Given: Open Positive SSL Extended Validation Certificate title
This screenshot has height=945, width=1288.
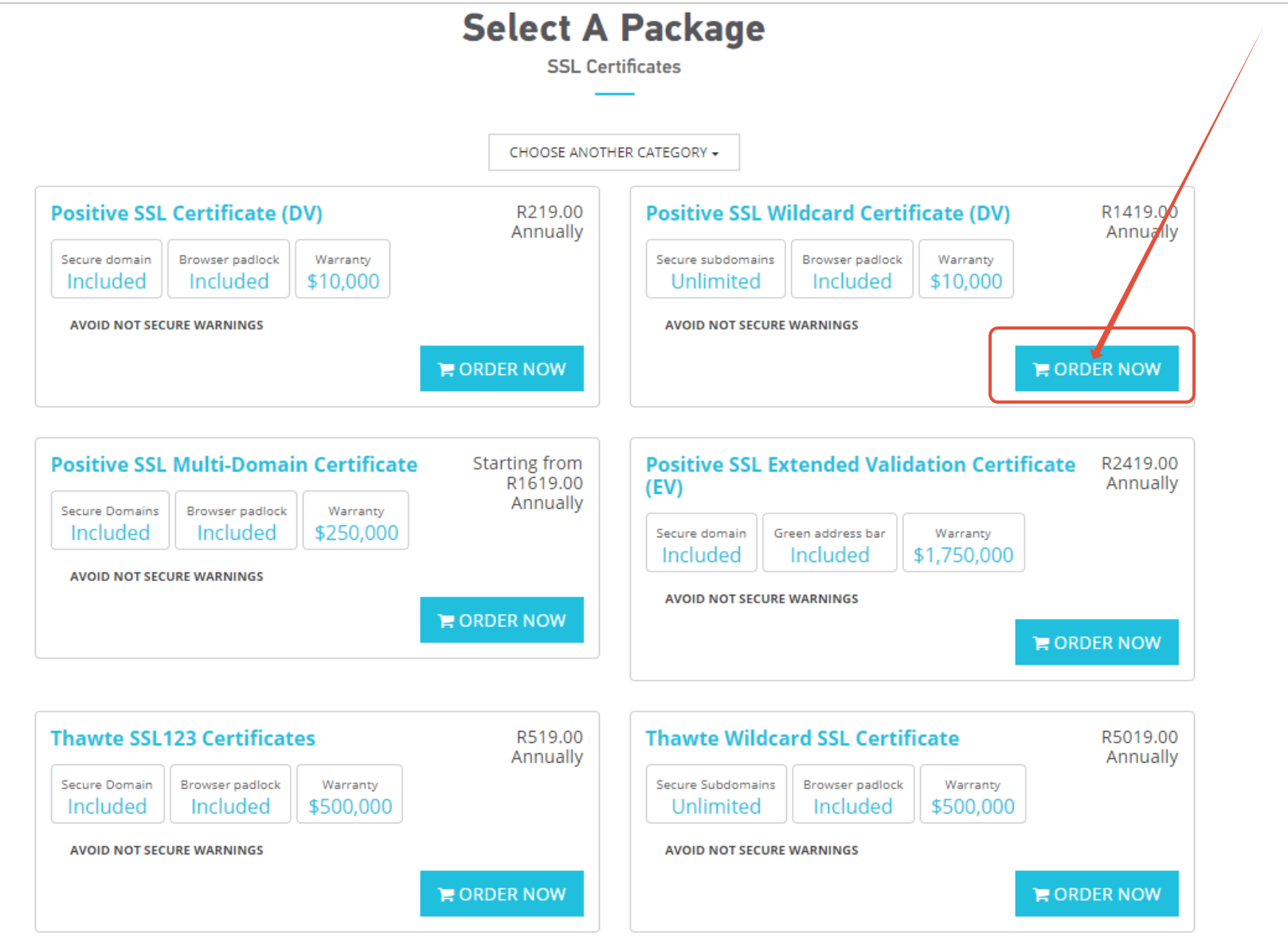Looking at the screenshot, I should (x=860, y=475).
